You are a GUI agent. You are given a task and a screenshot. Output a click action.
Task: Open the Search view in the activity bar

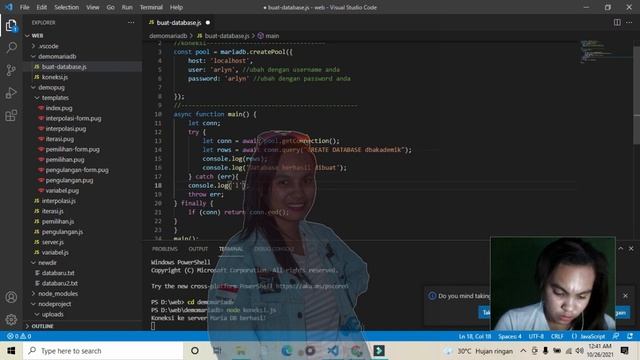tap(11, 48)
